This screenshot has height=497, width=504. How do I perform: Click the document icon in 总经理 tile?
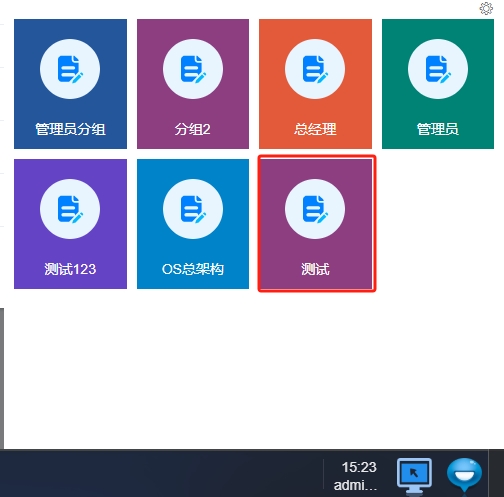coord(315,69)
